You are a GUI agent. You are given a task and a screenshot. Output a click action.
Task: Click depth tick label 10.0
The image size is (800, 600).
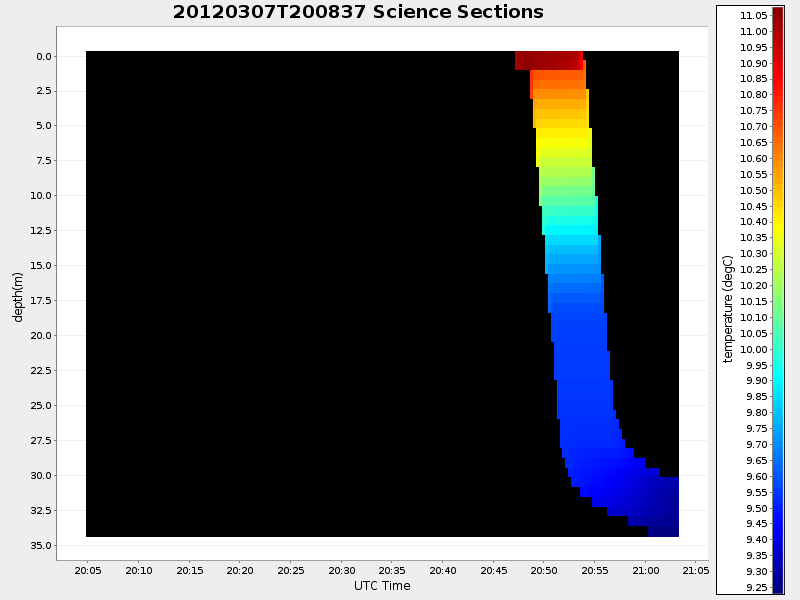(41, 195)
